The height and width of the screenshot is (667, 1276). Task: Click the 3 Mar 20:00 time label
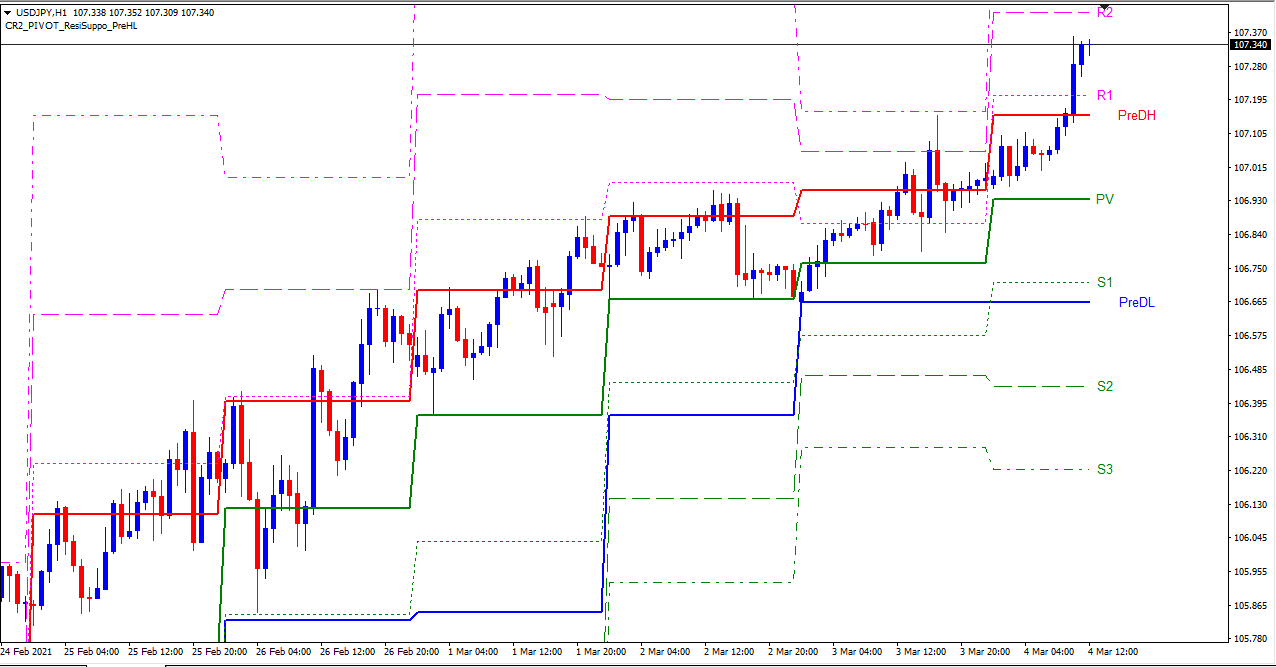[x=987, y=651]
